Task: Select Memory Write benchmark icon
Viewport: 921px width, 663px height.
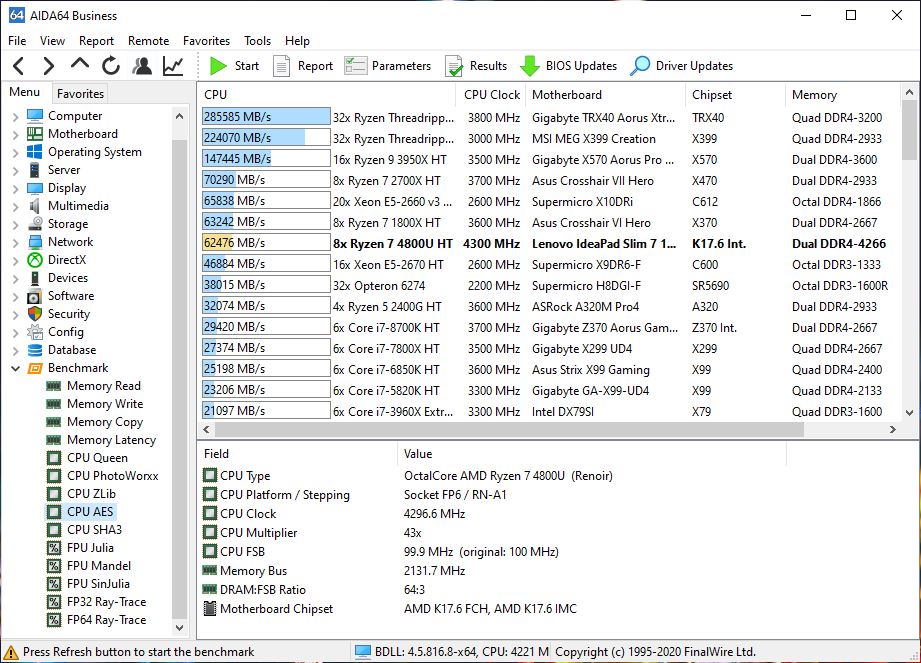Action: point(53,404)
